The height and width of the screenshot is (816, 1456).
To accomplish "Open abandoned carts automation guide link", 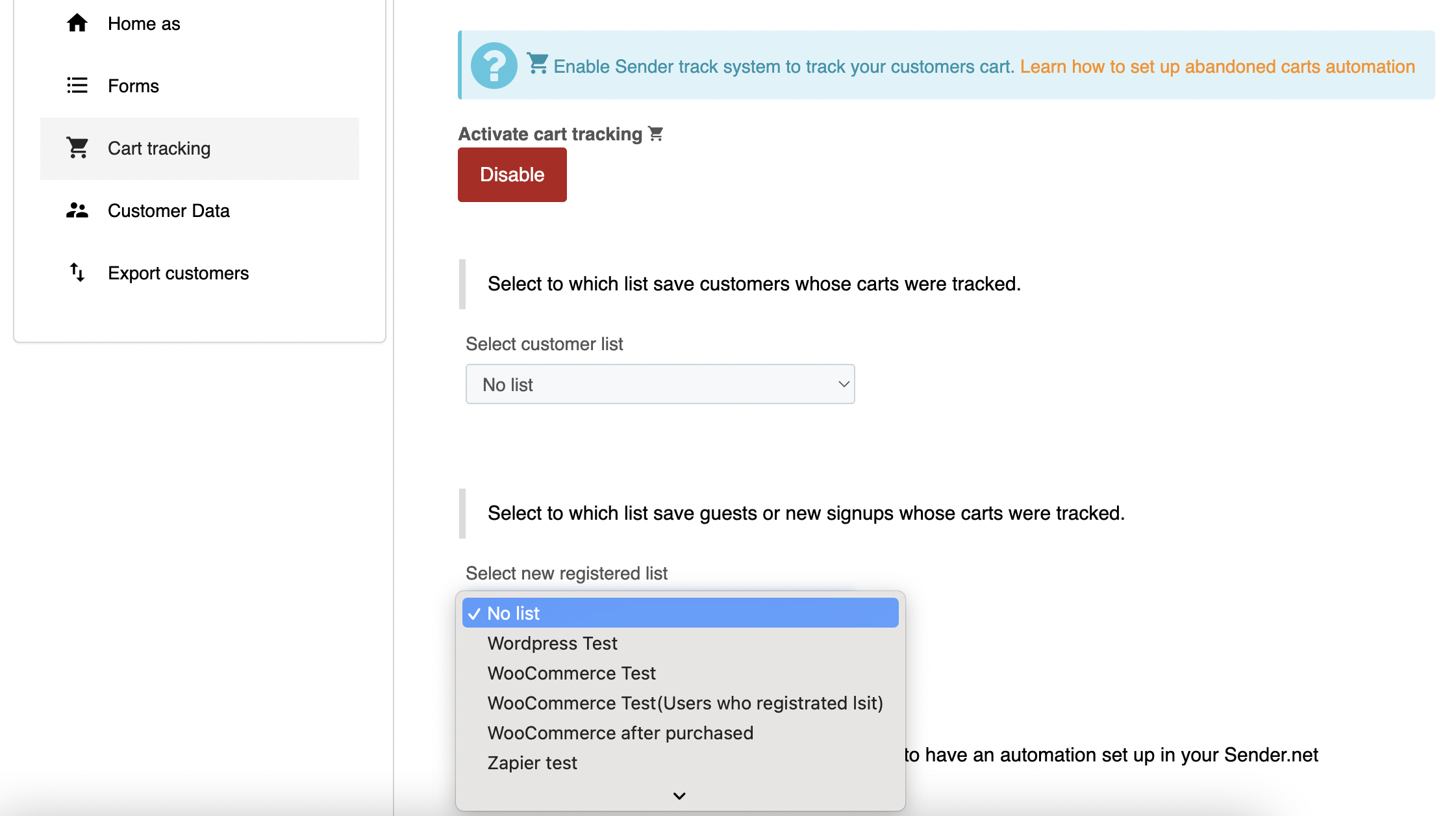I will pyautogui.click(x=1217, y=66).
